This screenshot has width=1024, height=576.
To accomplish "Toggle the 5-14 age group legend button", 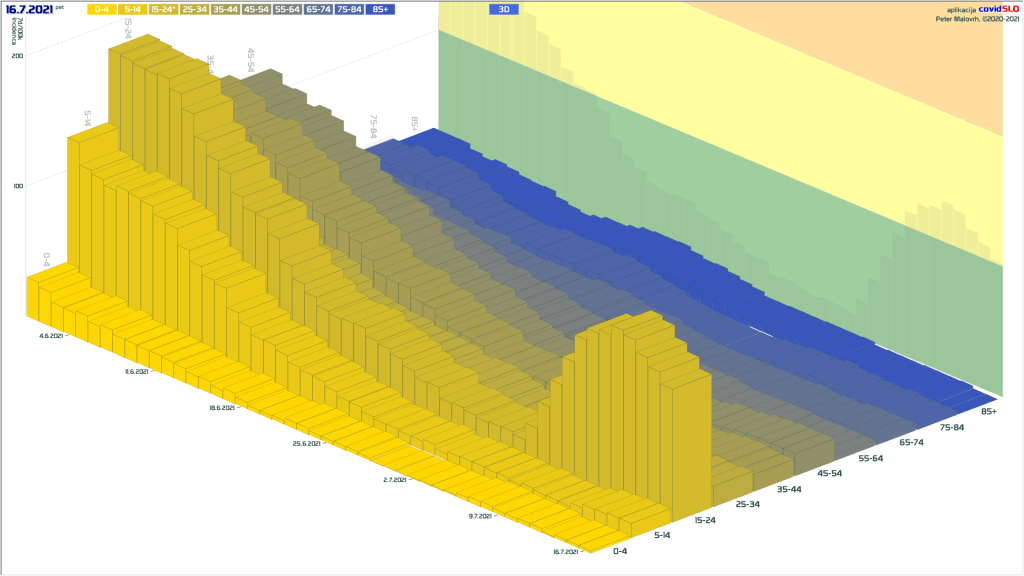I will coord(133,9).
